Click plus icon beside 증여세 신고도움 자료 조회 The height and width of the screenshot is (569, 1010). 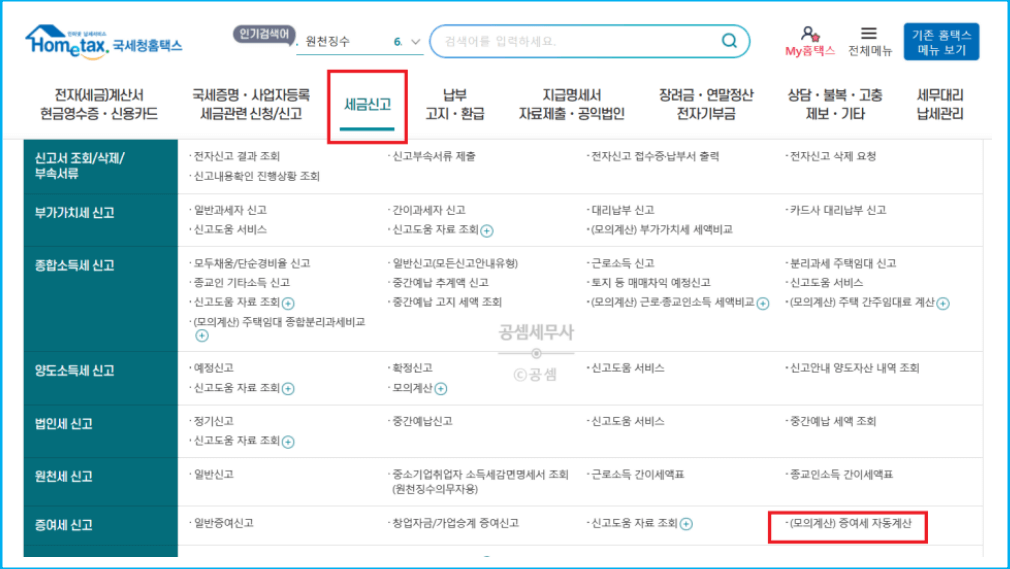[686, 524]
